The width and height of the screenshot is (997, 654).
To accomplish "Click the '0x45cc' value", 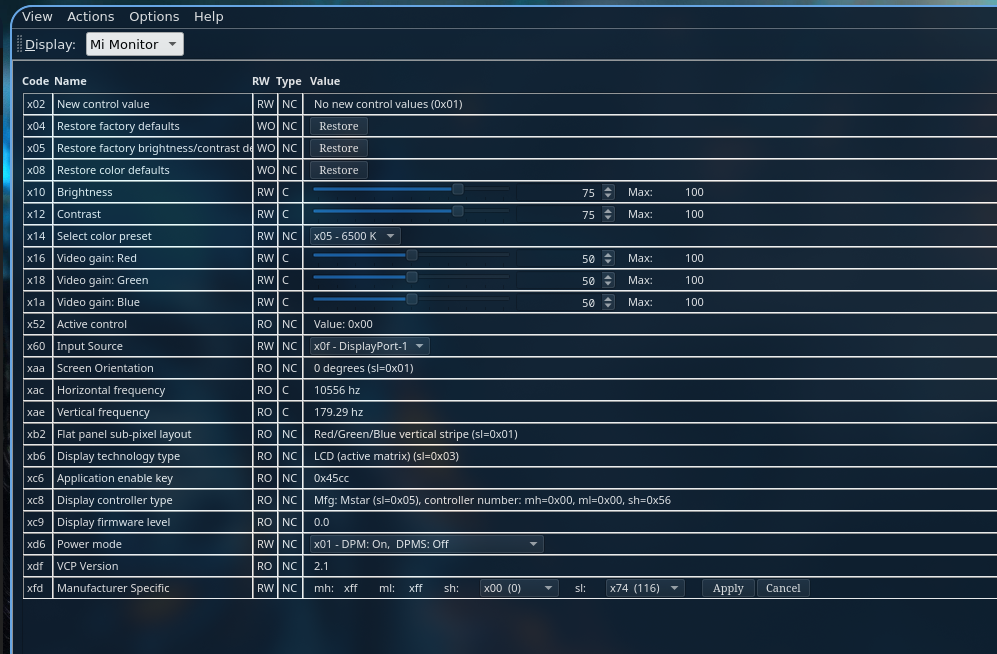I will tap(331, 478).
